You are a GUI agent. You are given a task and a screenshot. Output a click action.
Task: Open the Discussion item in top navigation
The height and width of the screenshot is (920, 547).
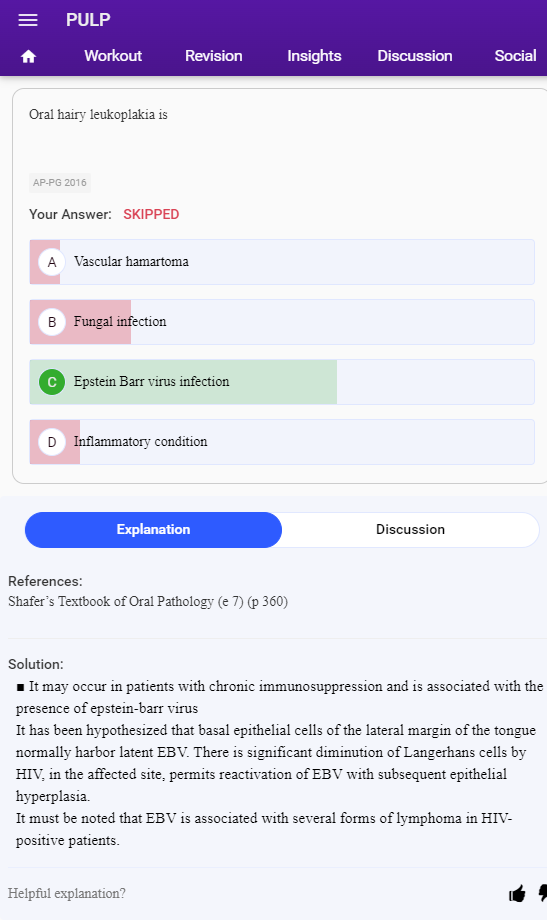[414, 56]
